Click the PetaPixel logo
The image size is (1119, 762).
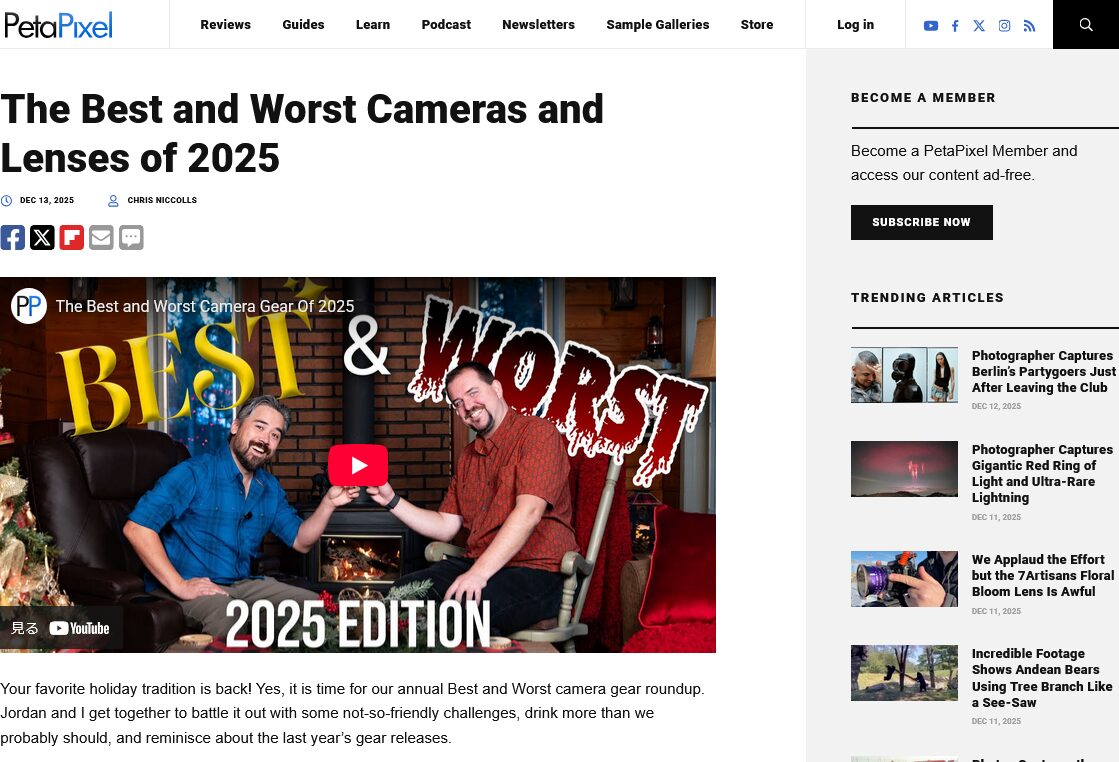(58, 25)
